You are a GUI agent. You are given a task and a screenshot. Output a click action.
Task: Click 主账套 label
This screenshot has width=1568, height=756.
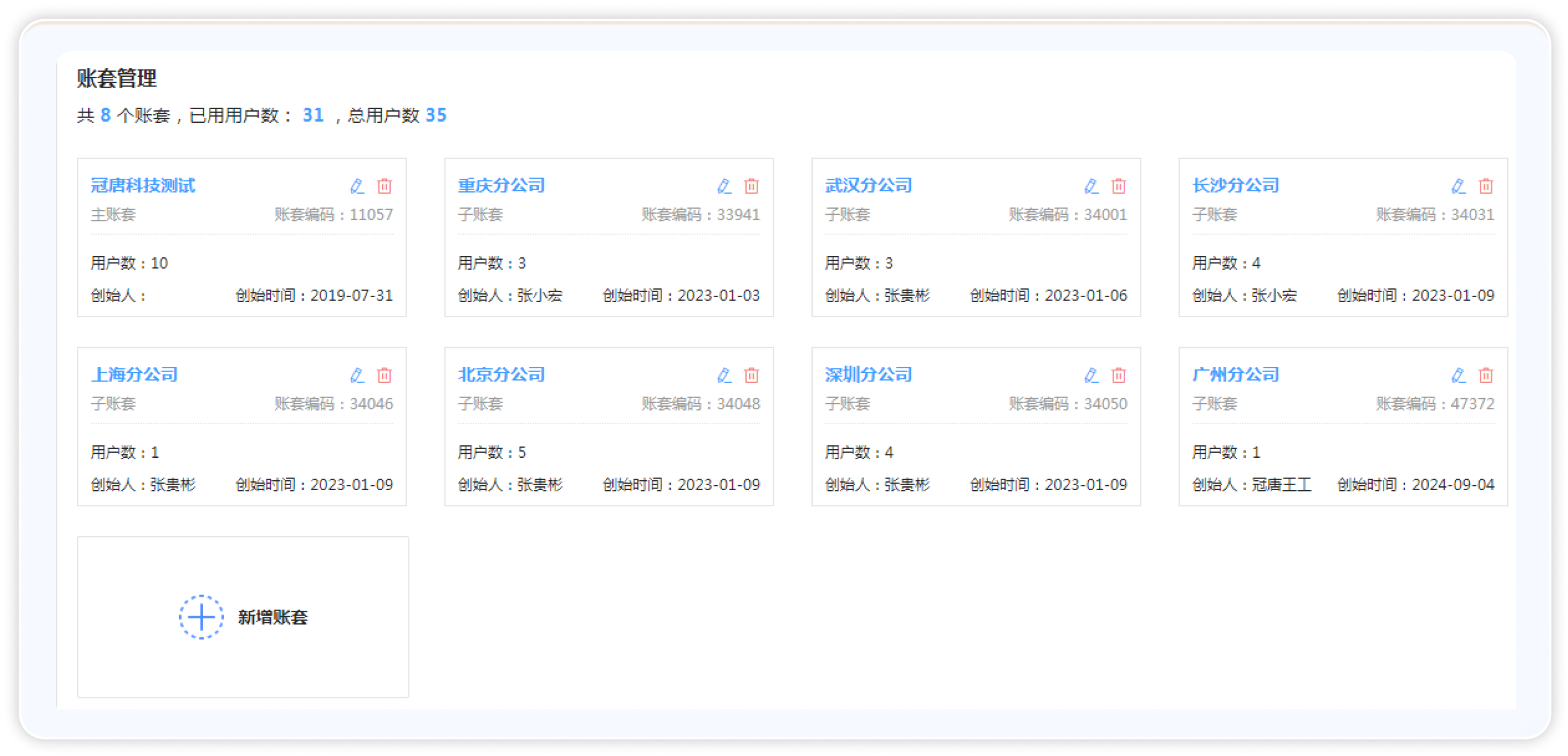point(113,214)
